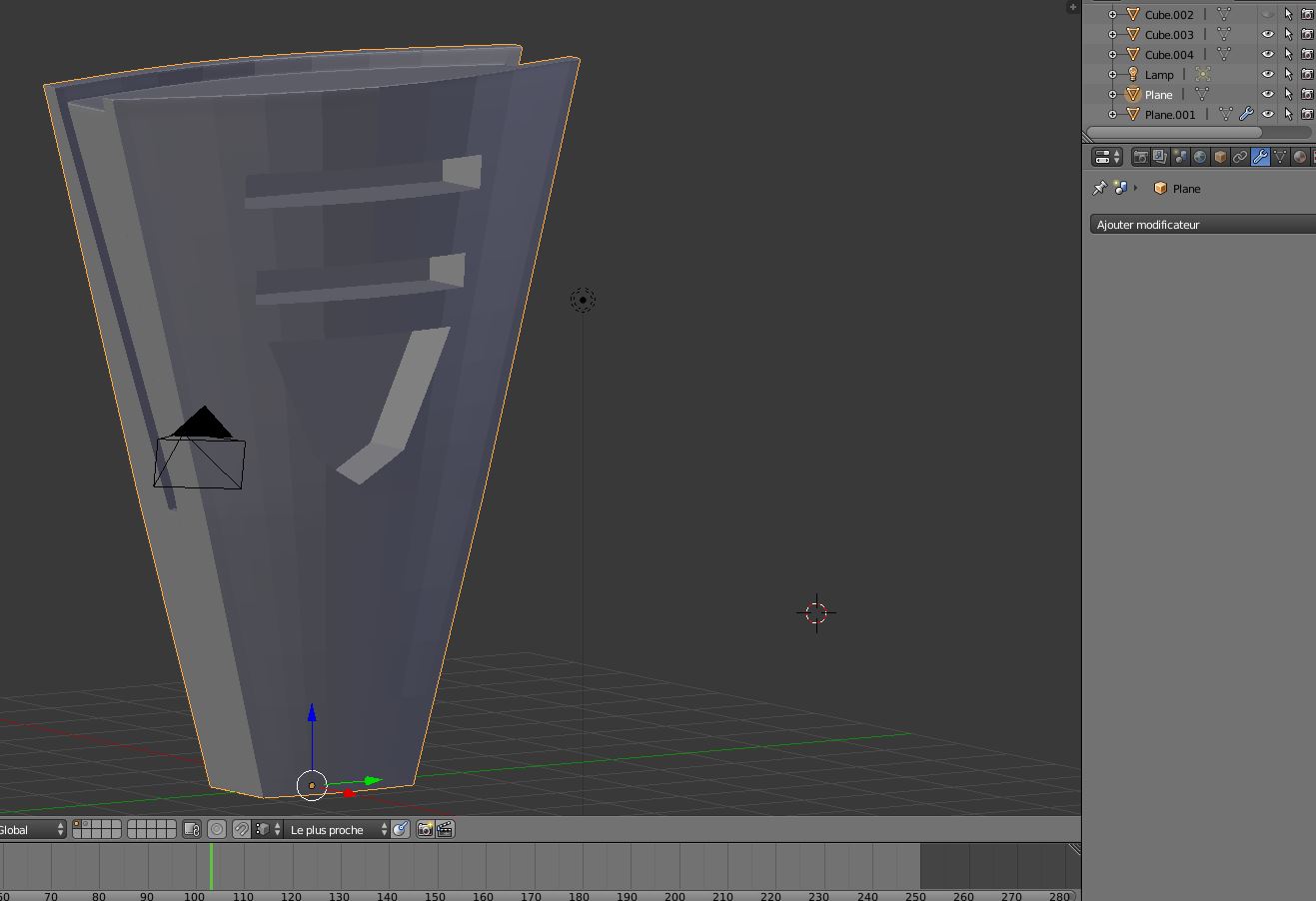
Task: Open the World properties tab
Action: (1200, 157)
